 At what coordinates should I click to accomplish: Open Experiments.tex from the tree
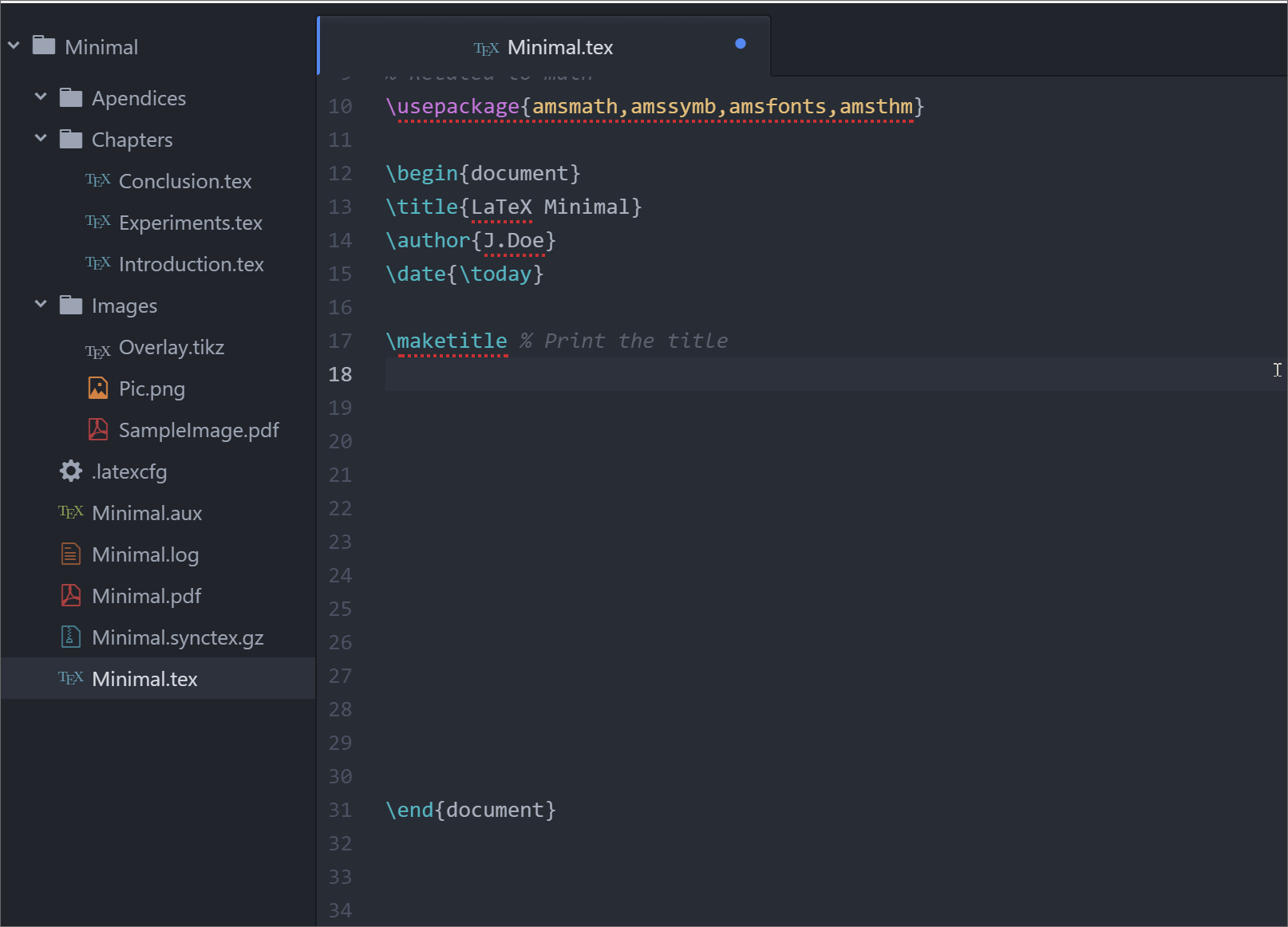(x=191, y=223)
